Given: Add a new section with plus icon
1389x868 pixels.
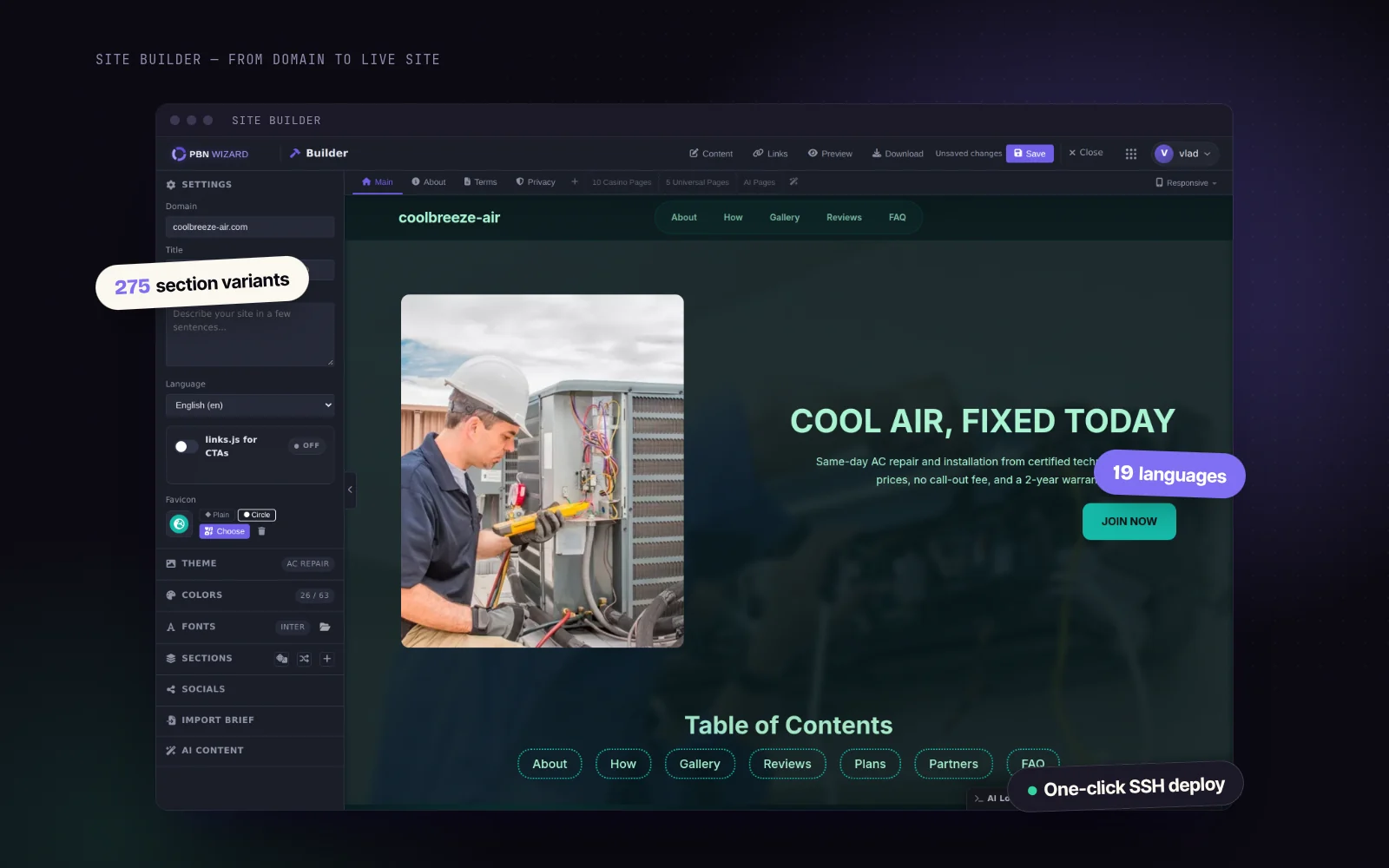Looking at the screenshot, I should pyautogui.click(x=327, y=659).
